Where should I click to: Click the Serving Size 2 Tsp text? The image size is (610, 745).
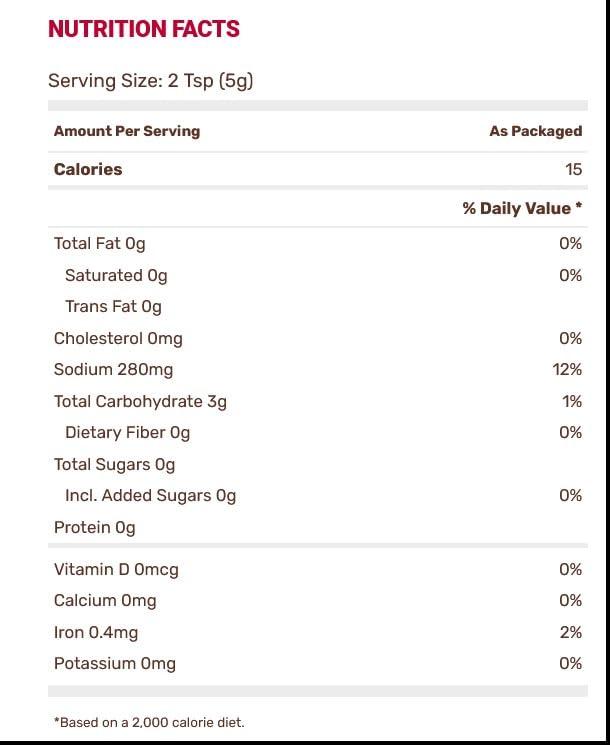150,81
